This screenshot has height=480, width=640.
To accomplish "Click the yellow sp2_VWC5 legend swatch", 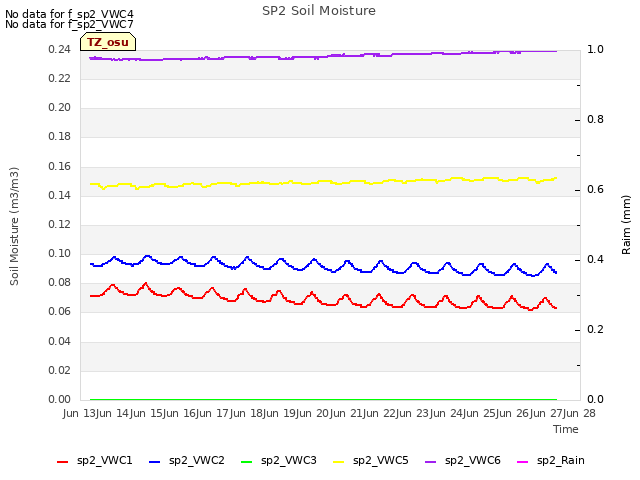I will point(338,462).
